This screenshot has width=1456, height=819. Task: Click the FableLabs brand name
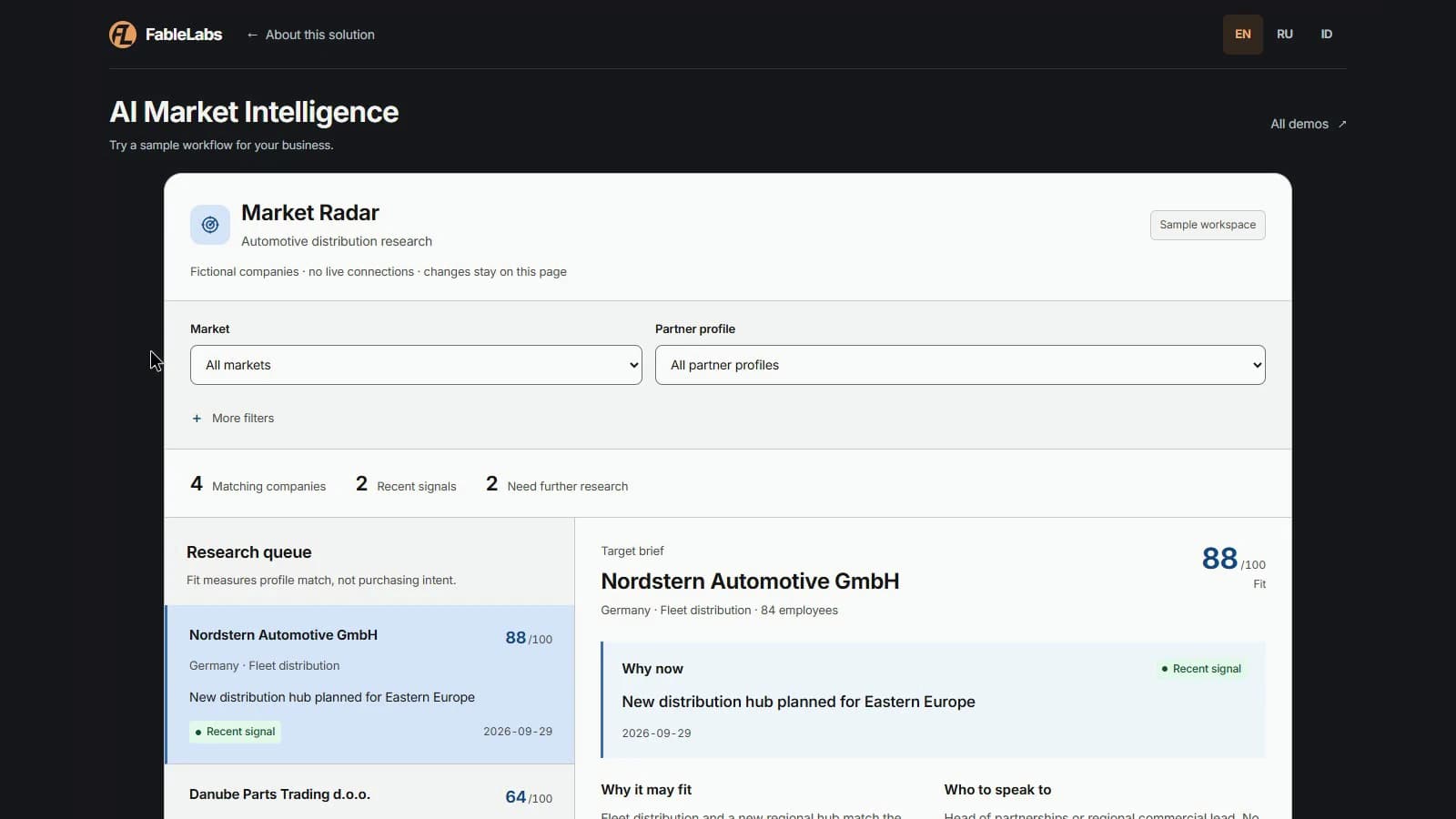click(184, 35)
